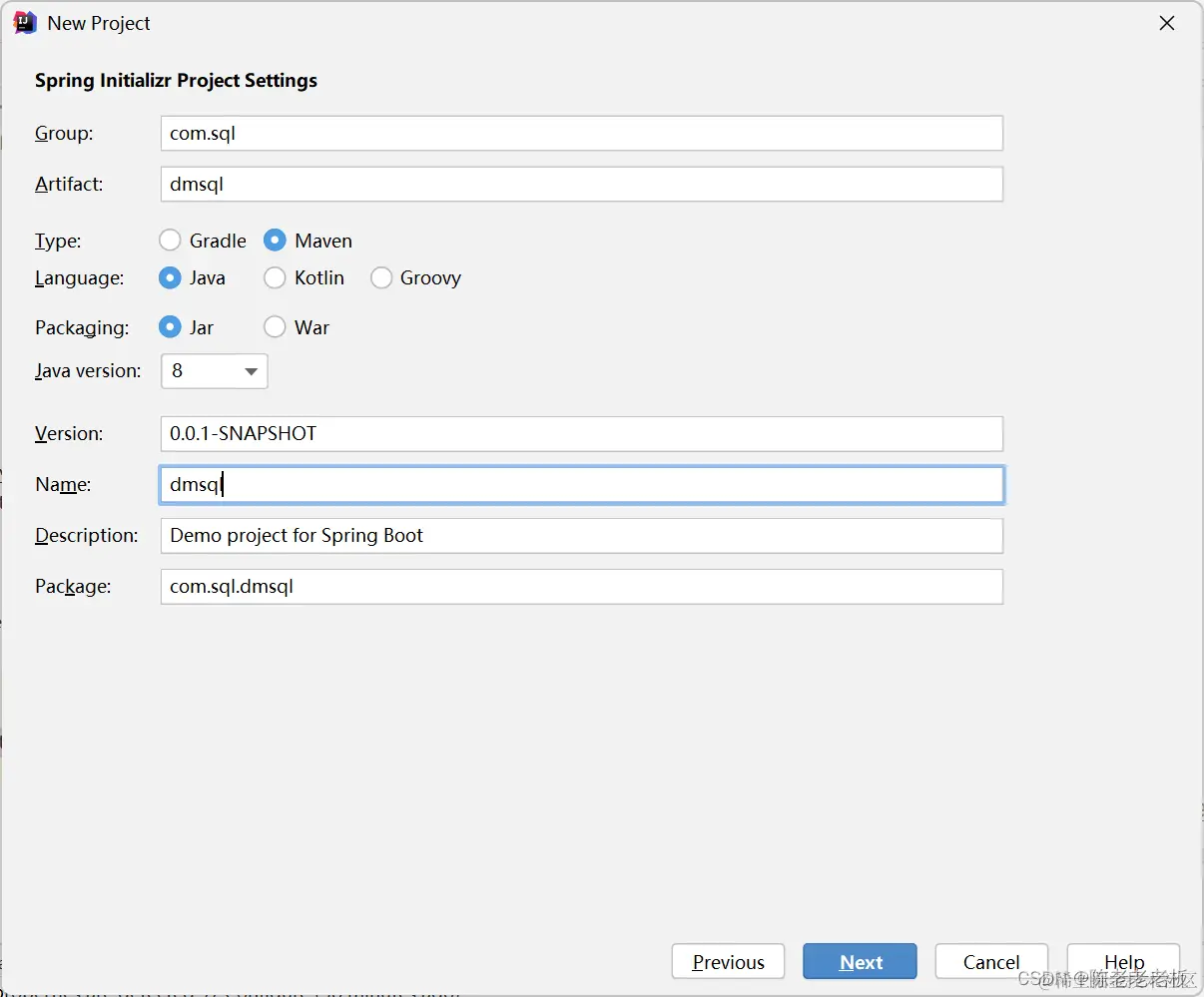This screenshot has height=997, width=1204.
Task: Close the New Project dialog
Action: click(x=1166, y=23)
